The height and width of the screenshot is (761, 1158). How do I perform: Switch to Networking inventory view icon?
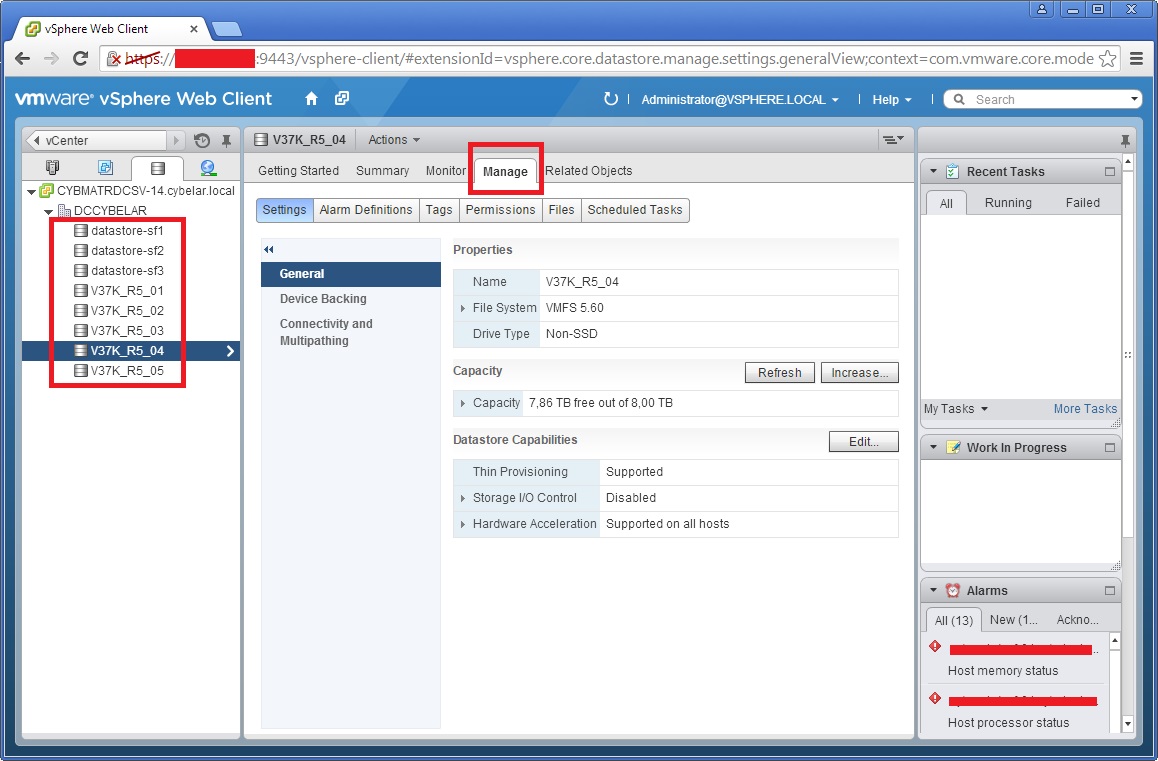(208, 168)
